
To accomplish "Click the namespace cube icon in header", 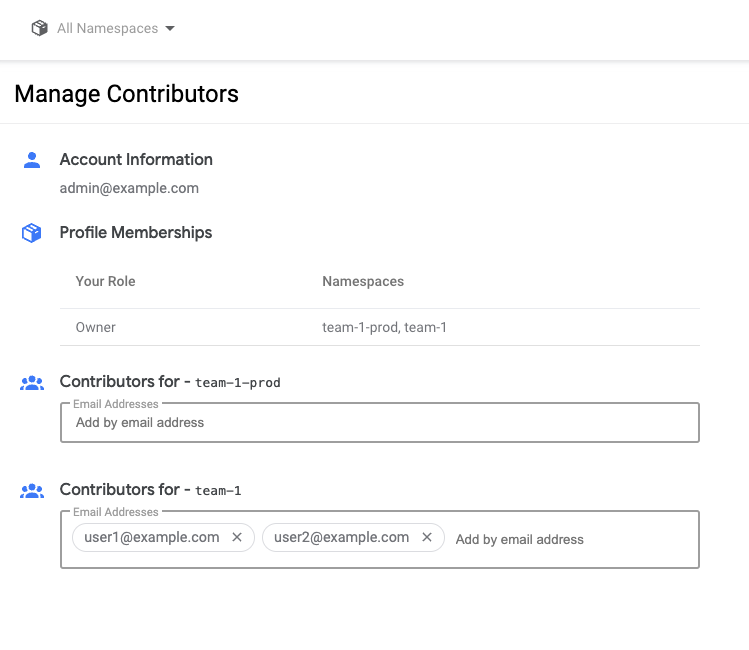I will (x=40, y=28).
